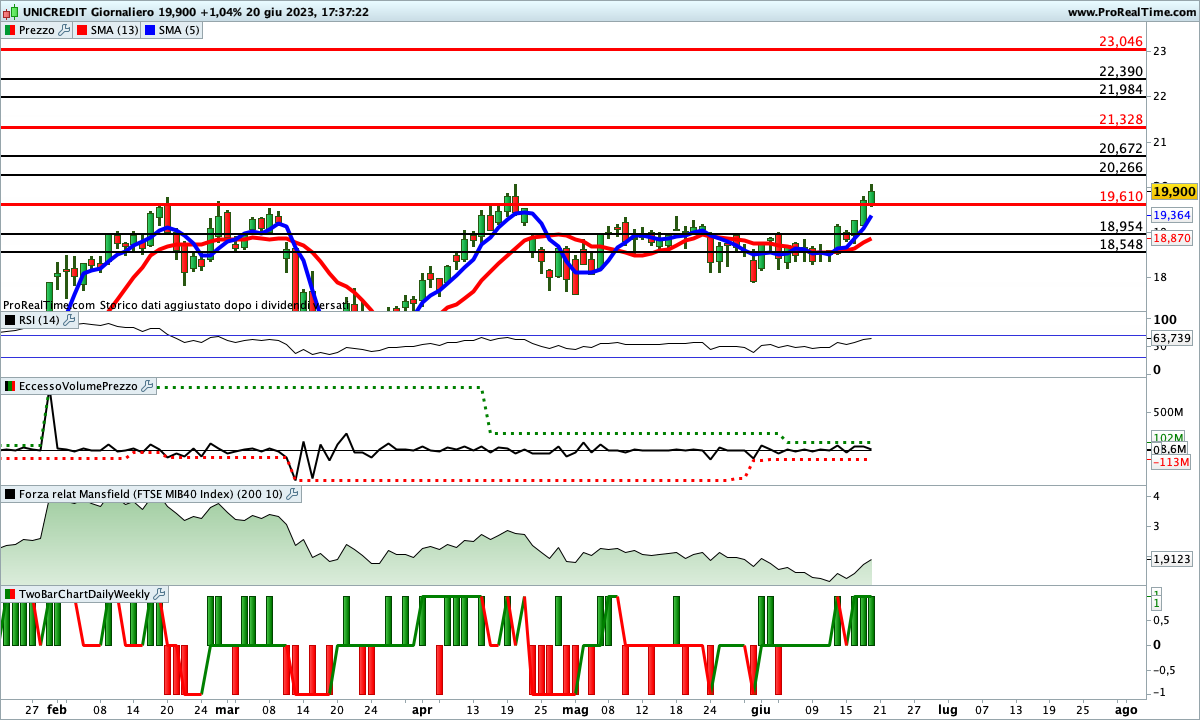Open Forza relat Mansfield settings wrench
The width and height of the screenshot is (1200, 720).
(292, 494)
